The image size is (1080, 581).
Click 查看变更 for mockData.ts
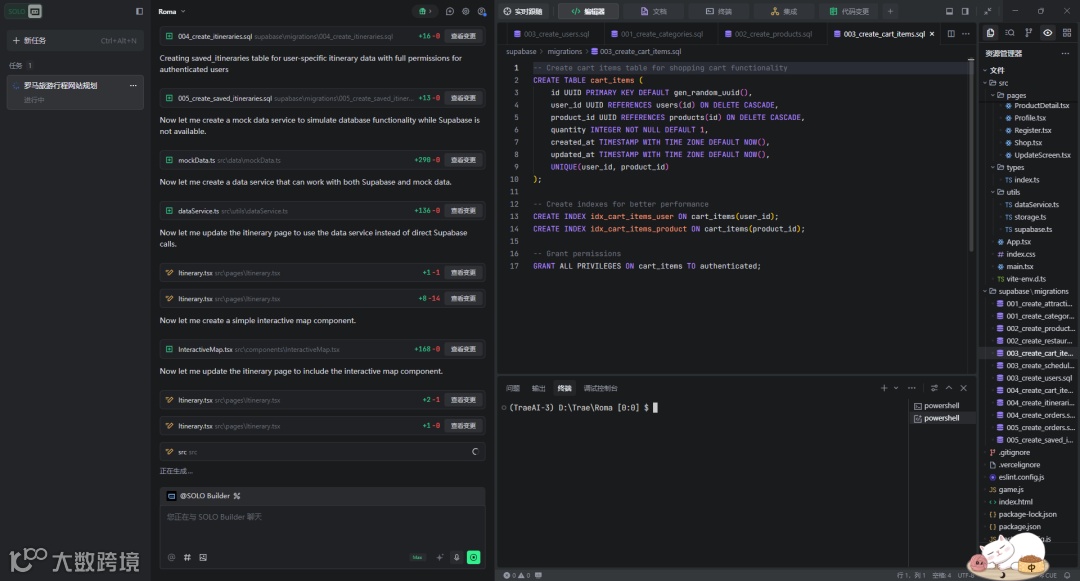463,160
